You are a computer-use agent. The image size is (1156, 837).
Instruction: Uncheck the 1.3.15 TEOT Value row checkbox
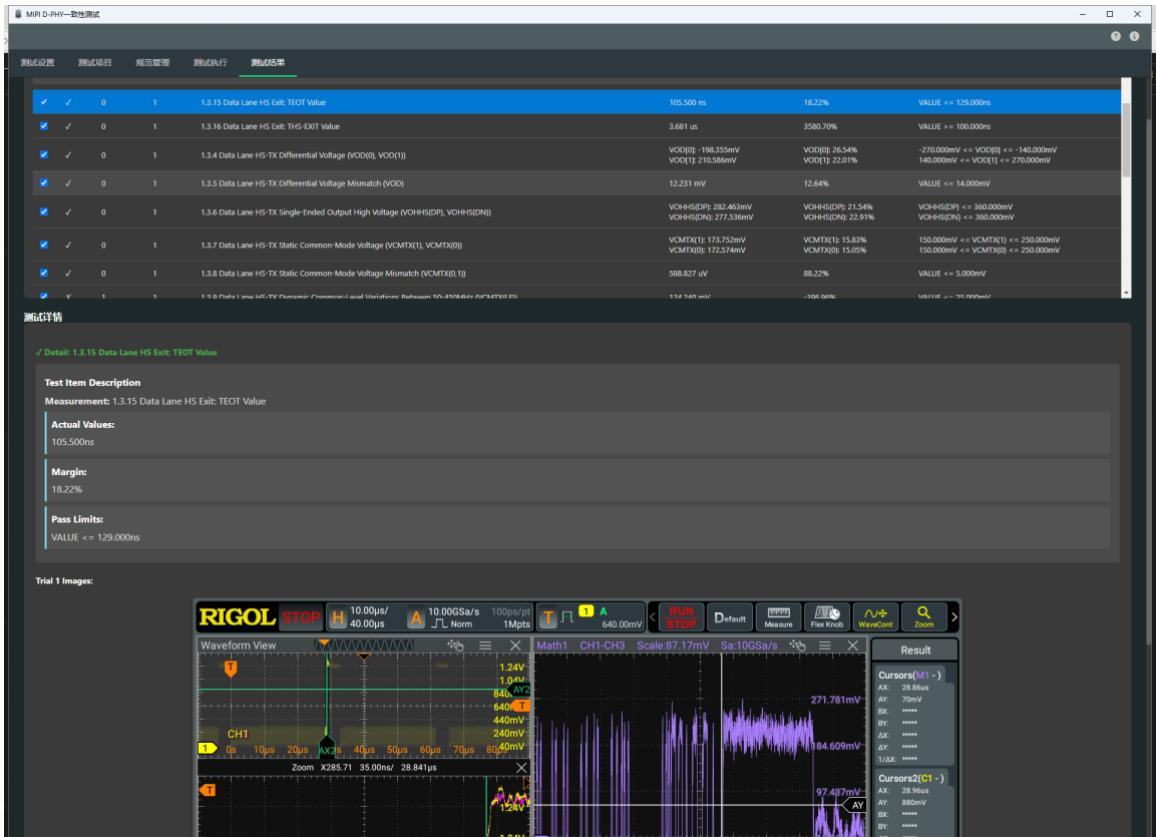point(44,102)
